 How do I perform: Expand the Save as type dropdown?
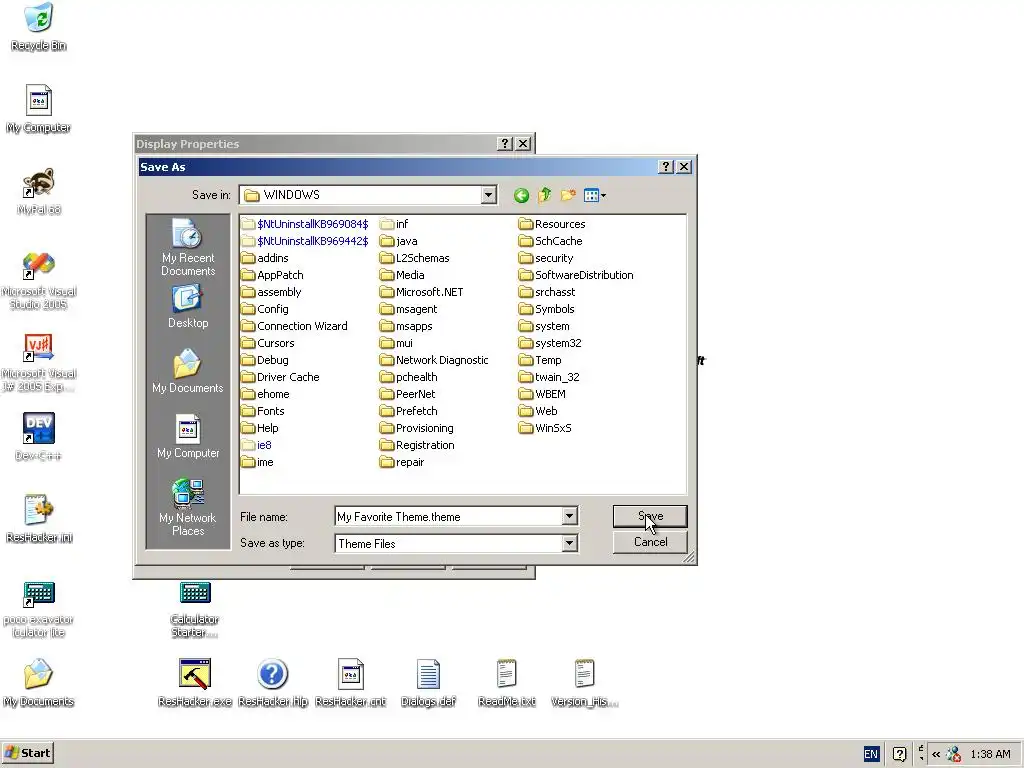(569, 543)
